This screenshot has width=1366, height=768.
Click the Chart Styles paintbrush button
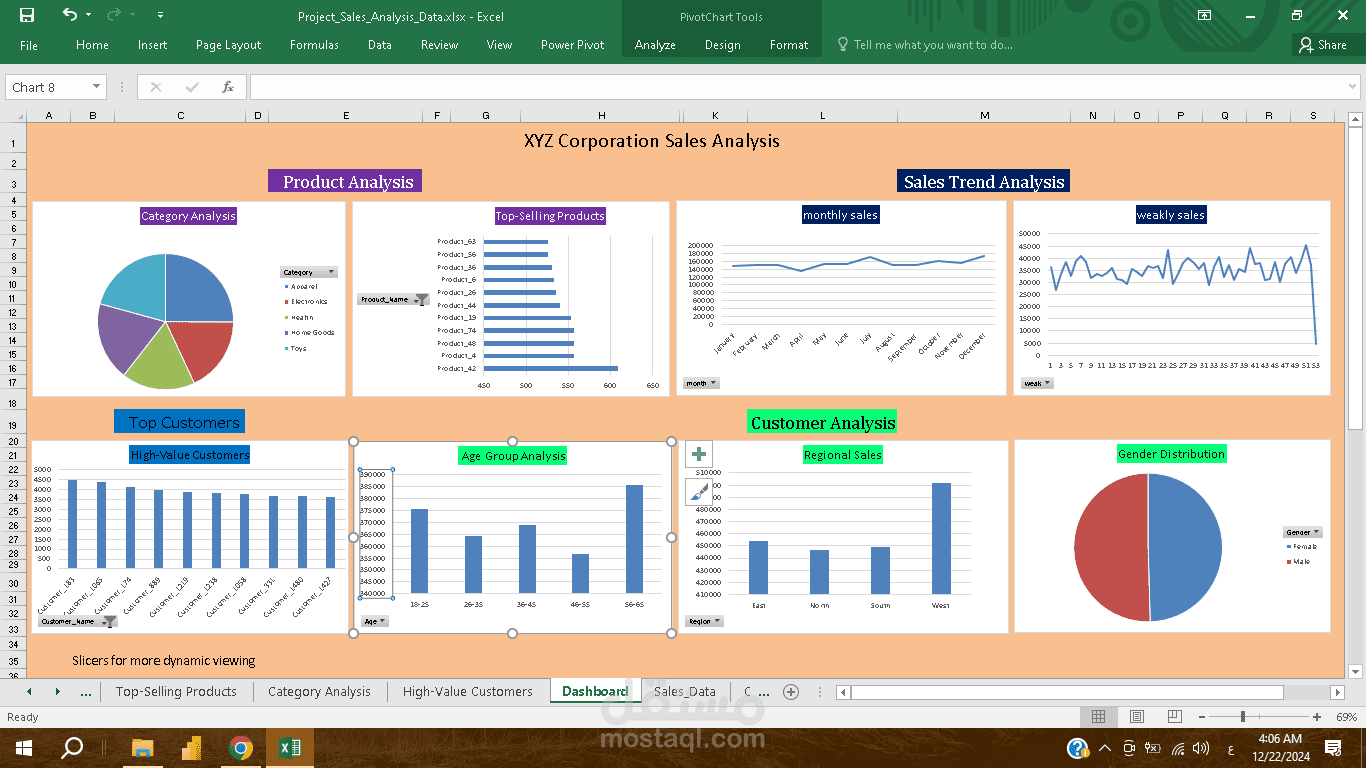click(x=699, y=491)
